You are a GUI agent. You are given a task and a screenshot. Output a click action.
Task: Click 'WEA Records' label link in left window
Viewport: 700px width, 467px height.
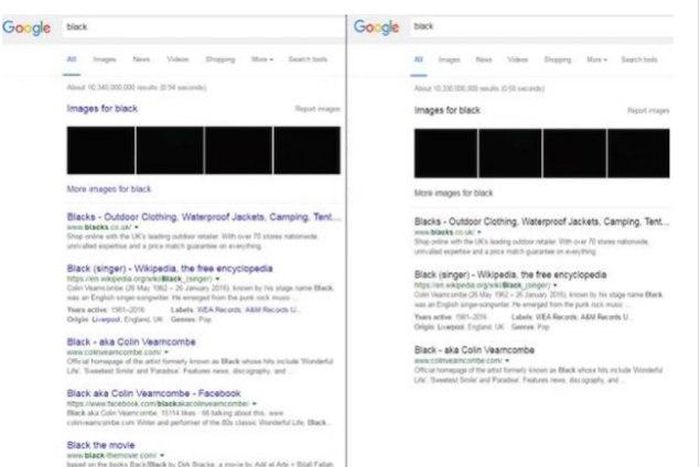click(219, 310)
